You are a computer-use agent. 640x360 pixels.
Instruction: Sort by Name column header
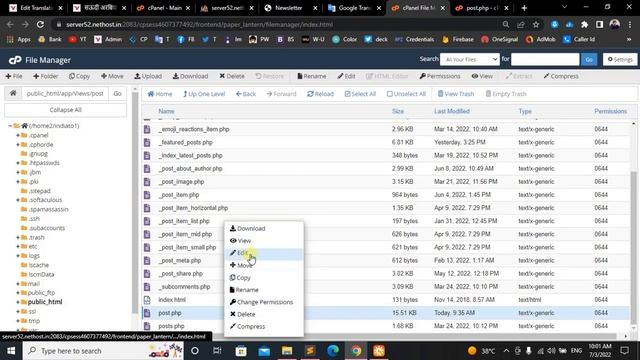click(x=166, y=111)
